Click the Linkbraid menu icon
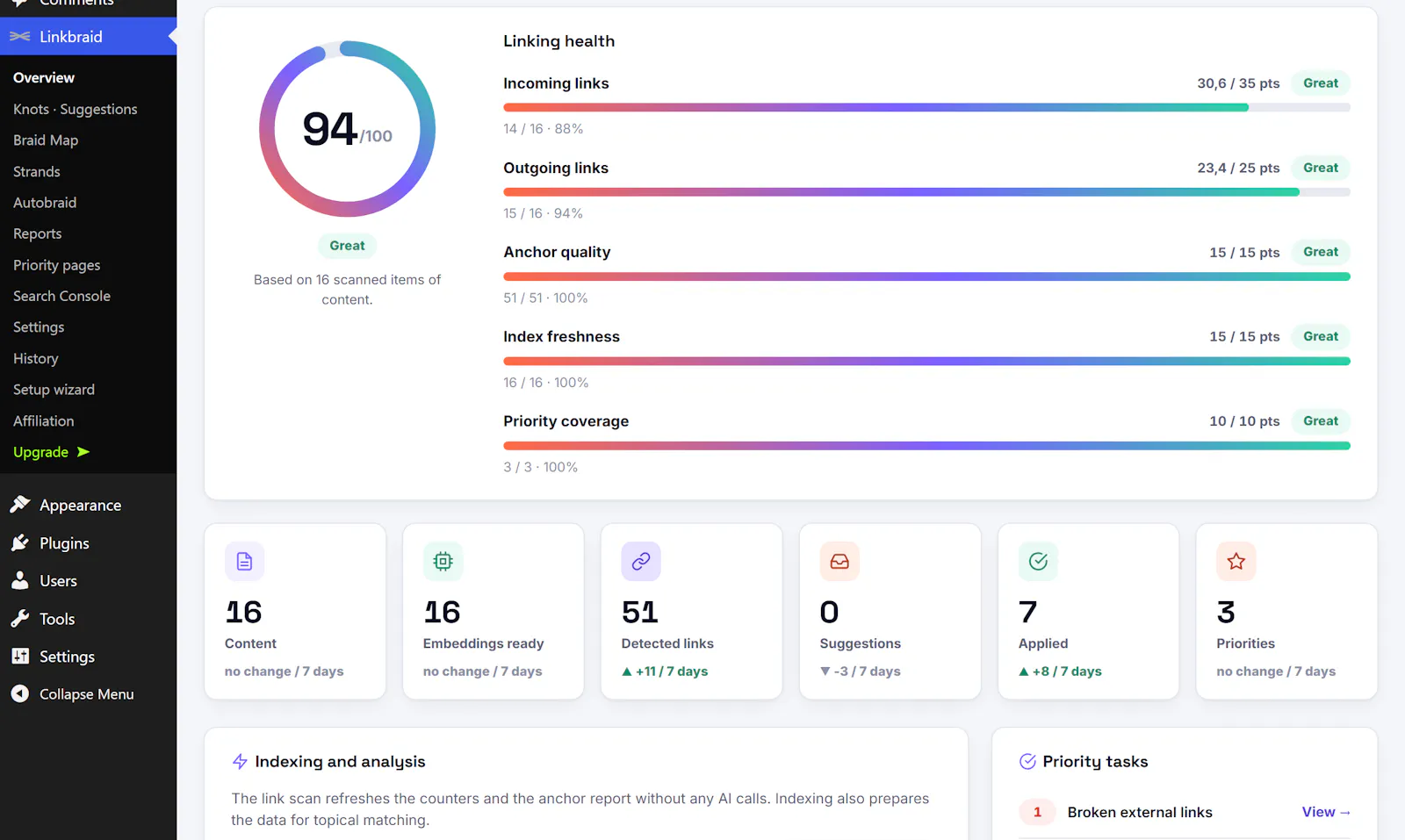 click(19, 36)
